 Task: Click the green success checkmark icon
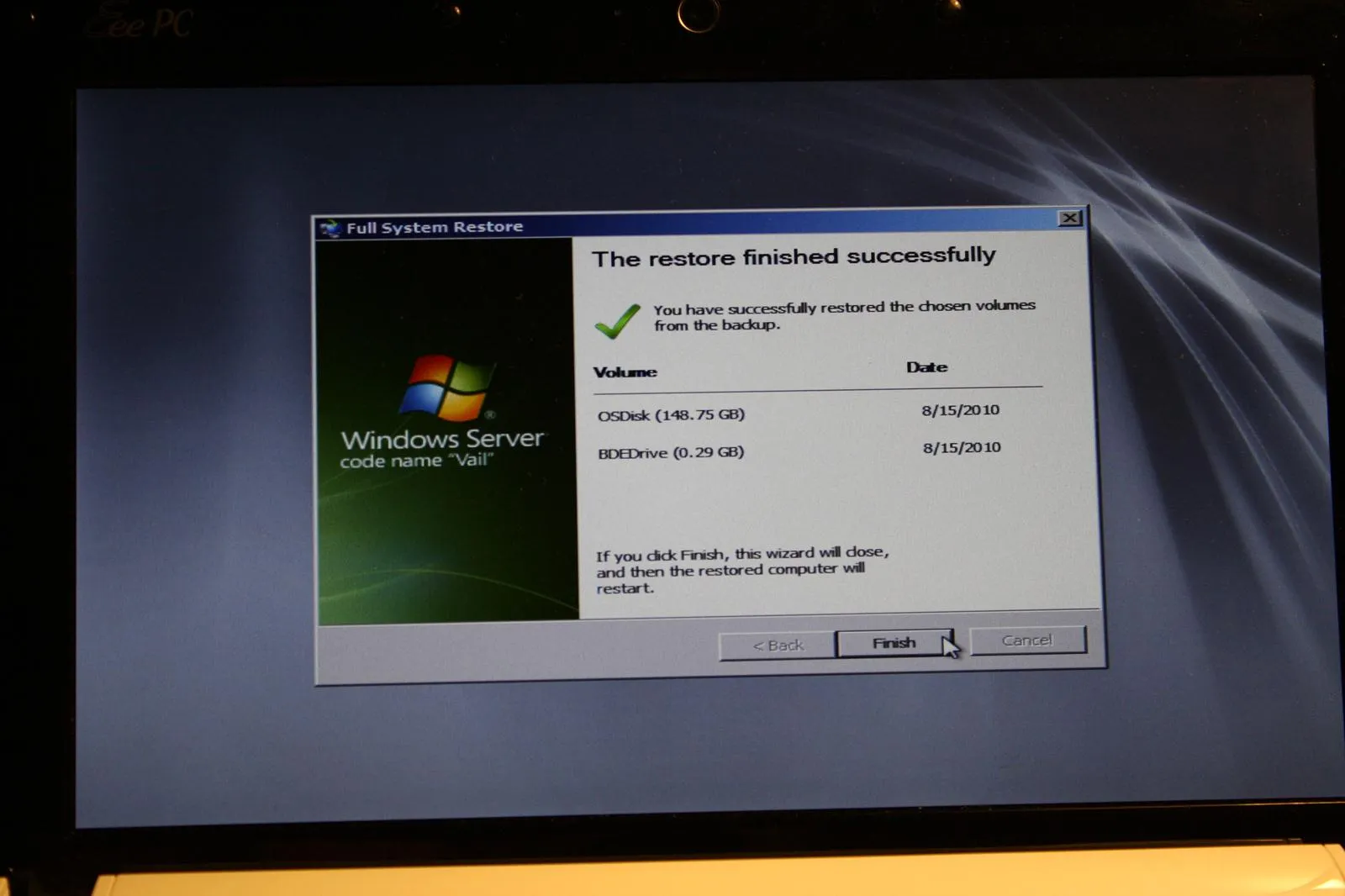click(x=617, y=321)
